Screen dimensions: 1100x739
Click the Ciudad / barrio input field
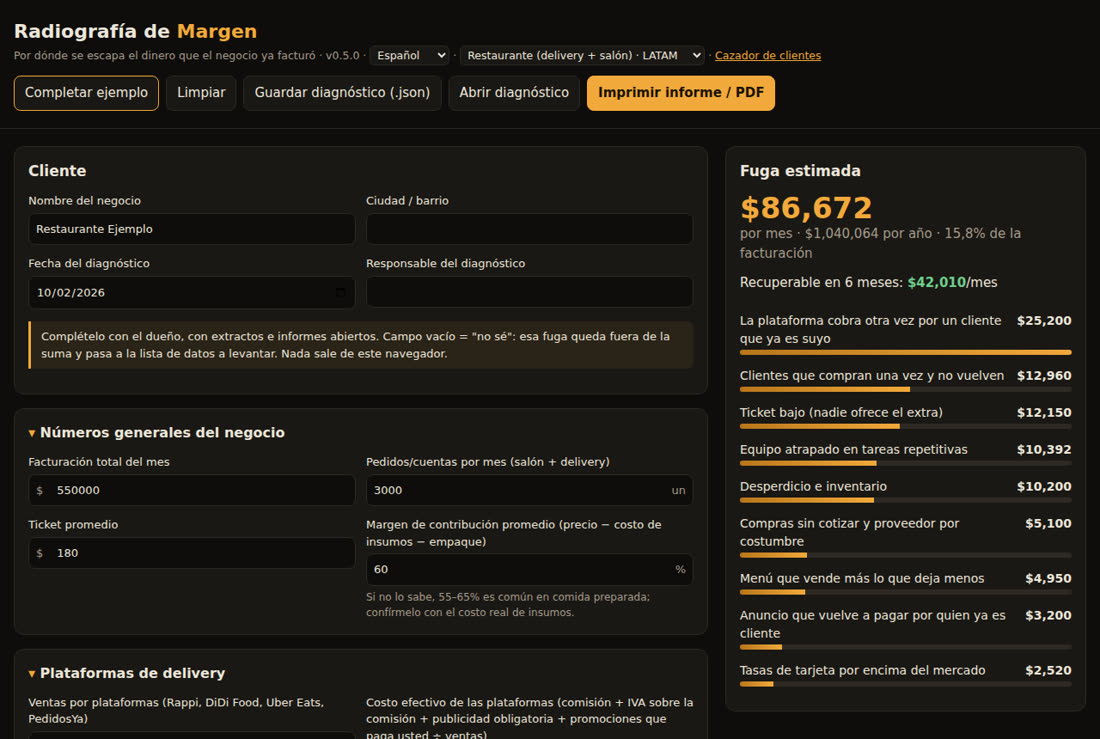coord(530,229)
